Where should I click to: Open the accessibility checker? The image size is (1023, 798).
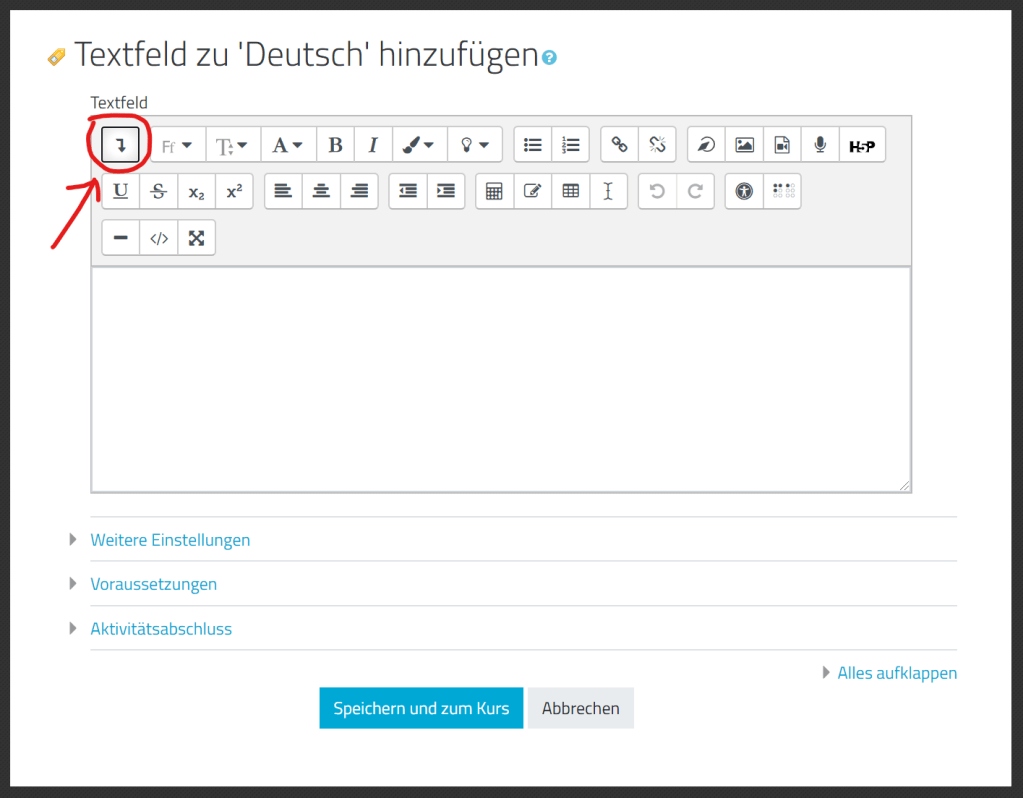[x=744, y=191]
